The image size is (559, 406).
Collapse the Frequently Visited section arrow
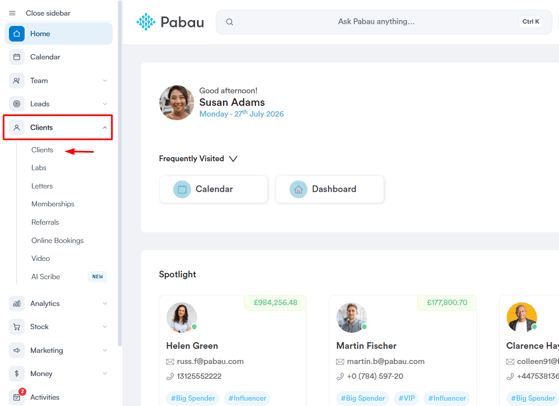tap(233, 159)
